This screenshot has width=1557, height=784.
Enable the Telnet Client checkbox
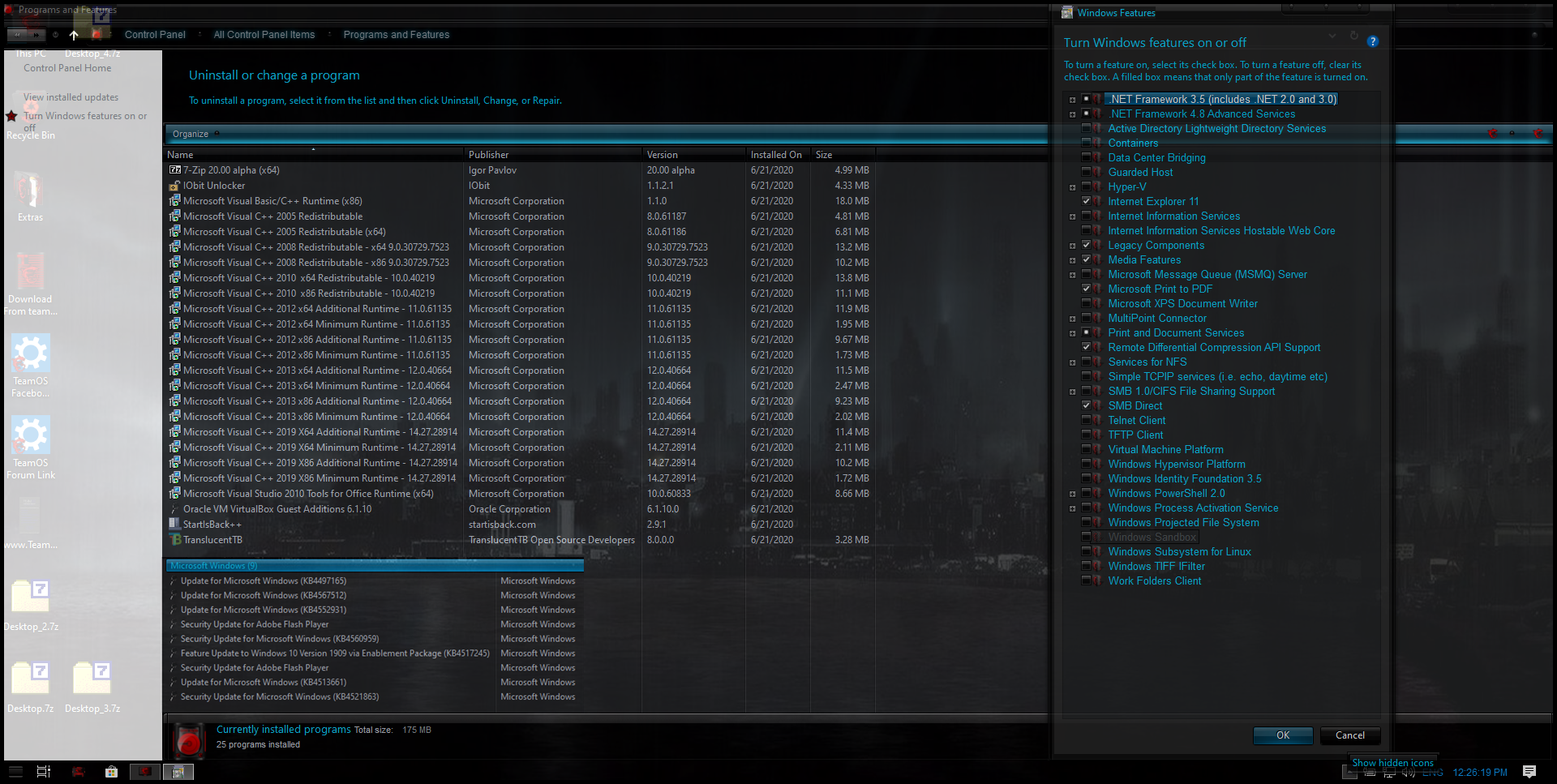(x=1086, y=421)
